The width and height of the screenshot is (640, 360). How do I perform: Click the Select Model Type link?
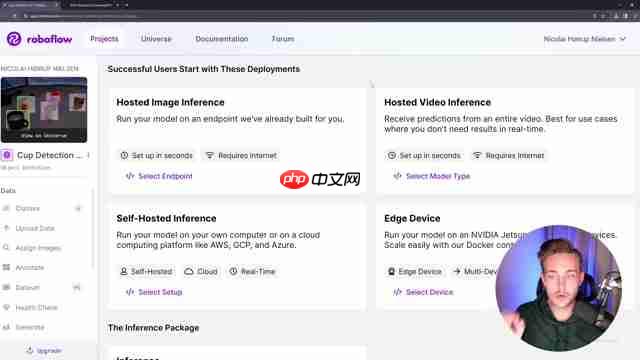tap(432, 176)
